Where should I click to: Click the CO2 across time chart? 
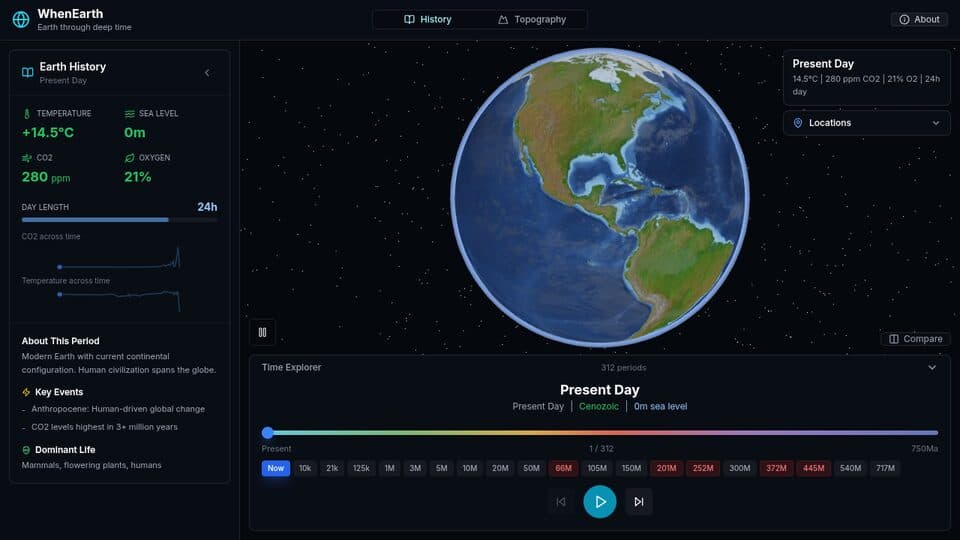tap(119, 257)
